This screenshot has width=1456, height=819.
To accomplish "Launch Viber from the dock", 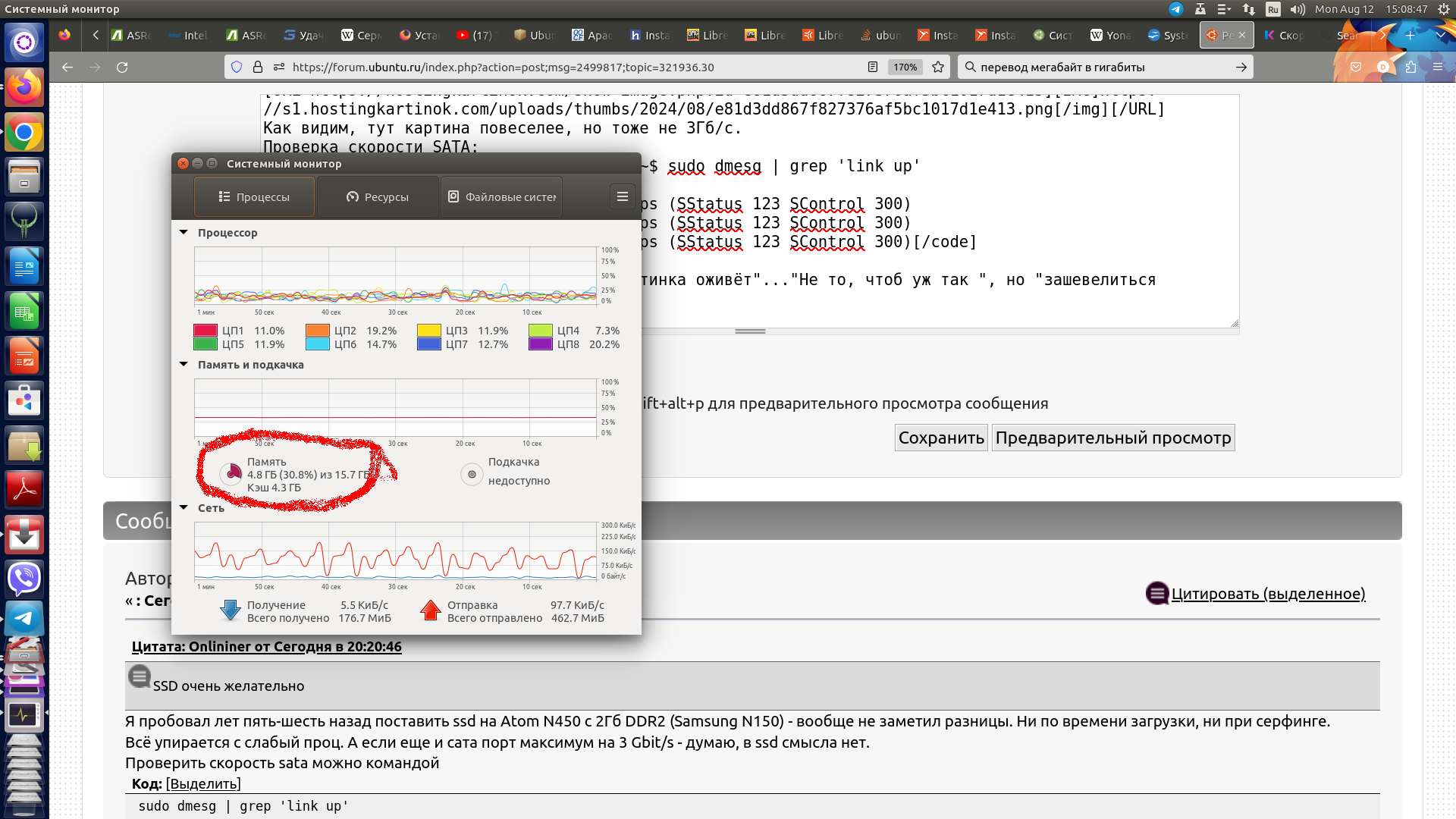I will [24, 579].
